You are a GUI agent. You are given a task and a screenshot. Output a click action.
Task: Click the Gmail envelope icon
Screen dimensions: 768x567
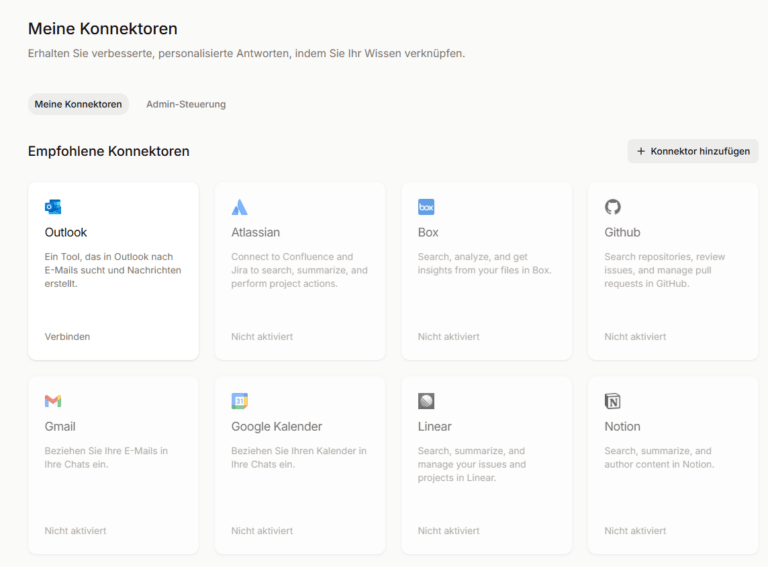(x=53, y=401)
